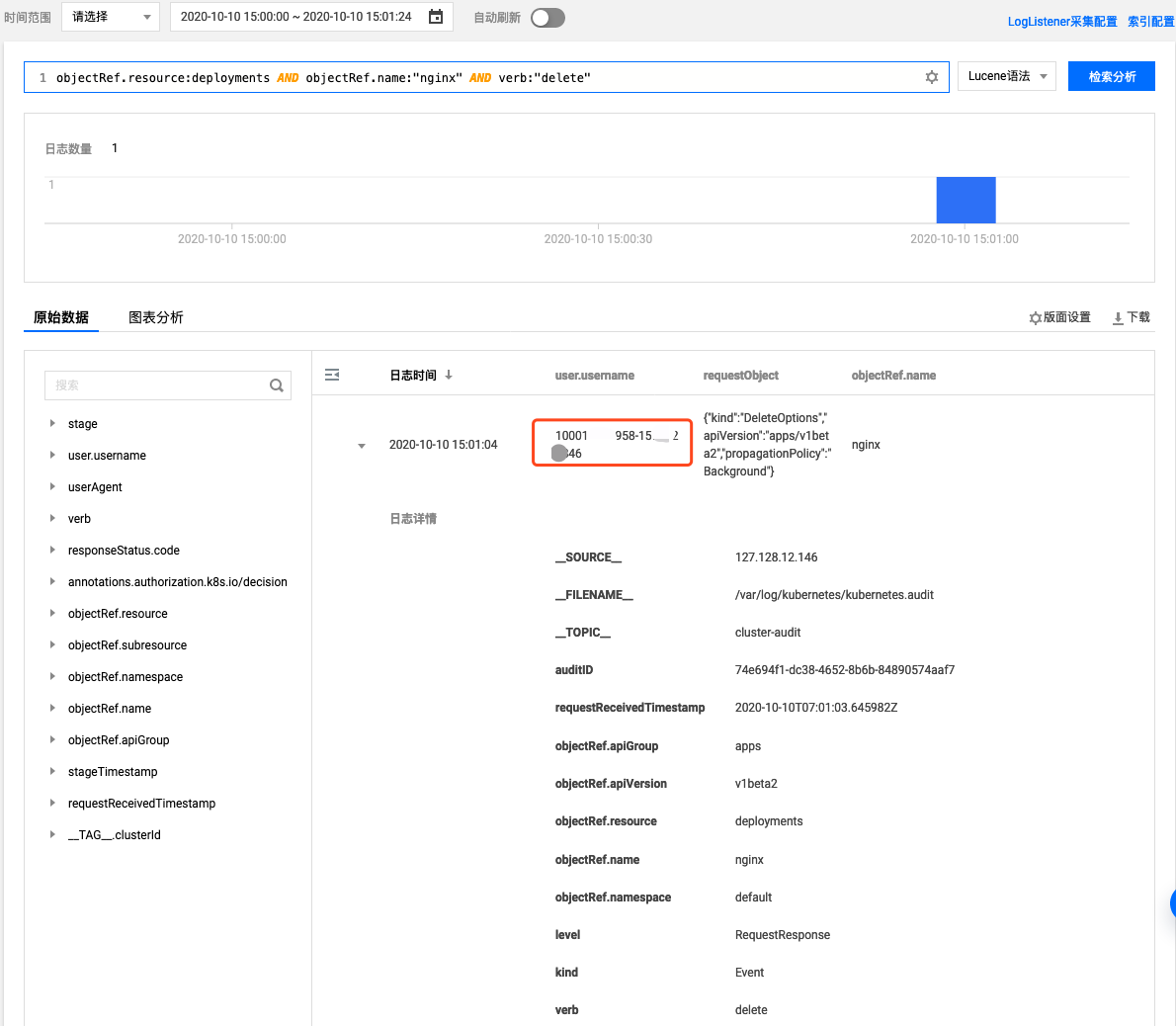This screenshot has height=1026, width=1176.
Task: Open LogListener采集配置 link
Action: click(1061, 21)
